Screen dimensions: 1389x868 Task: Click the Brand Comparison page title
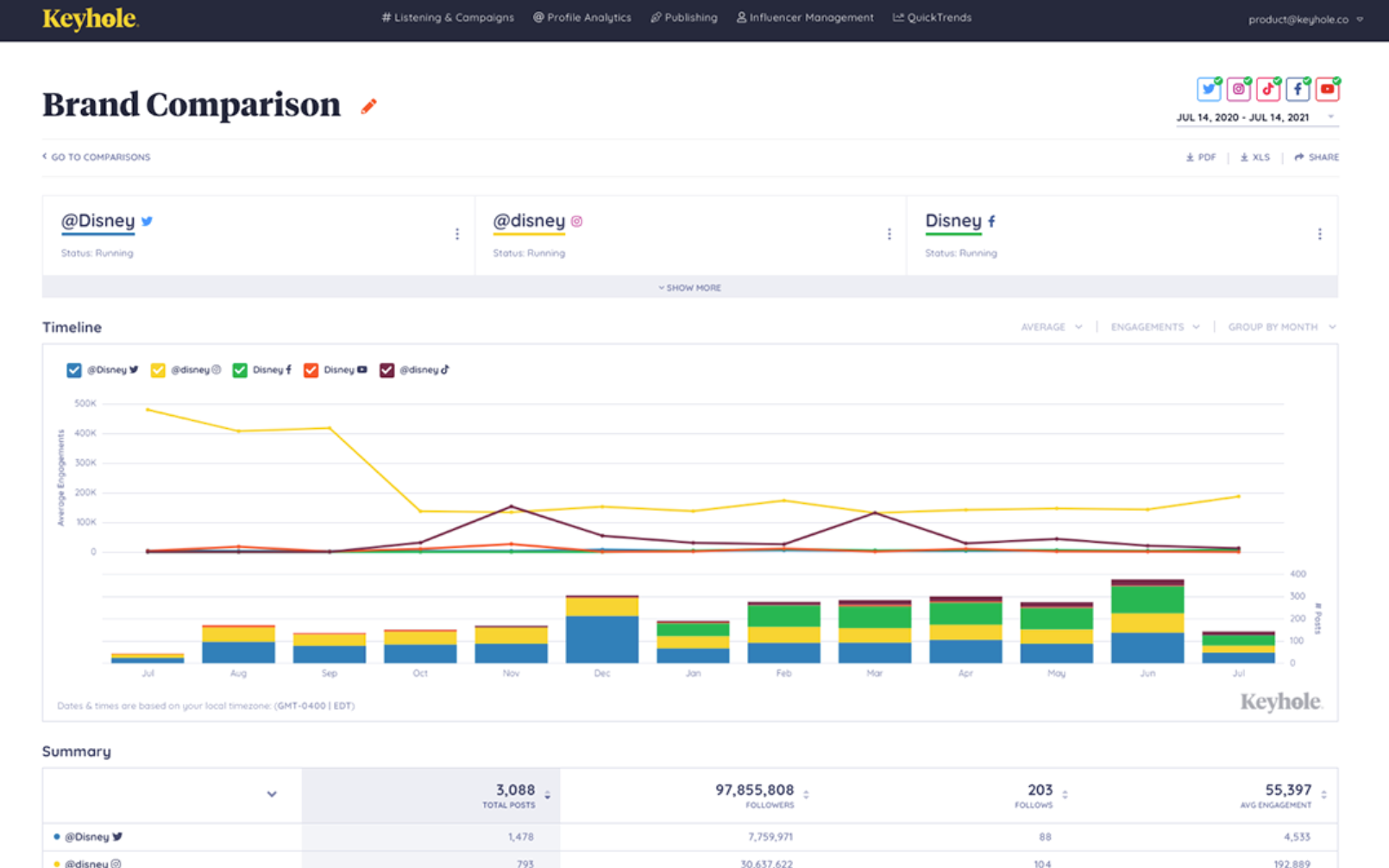[192, 104]
